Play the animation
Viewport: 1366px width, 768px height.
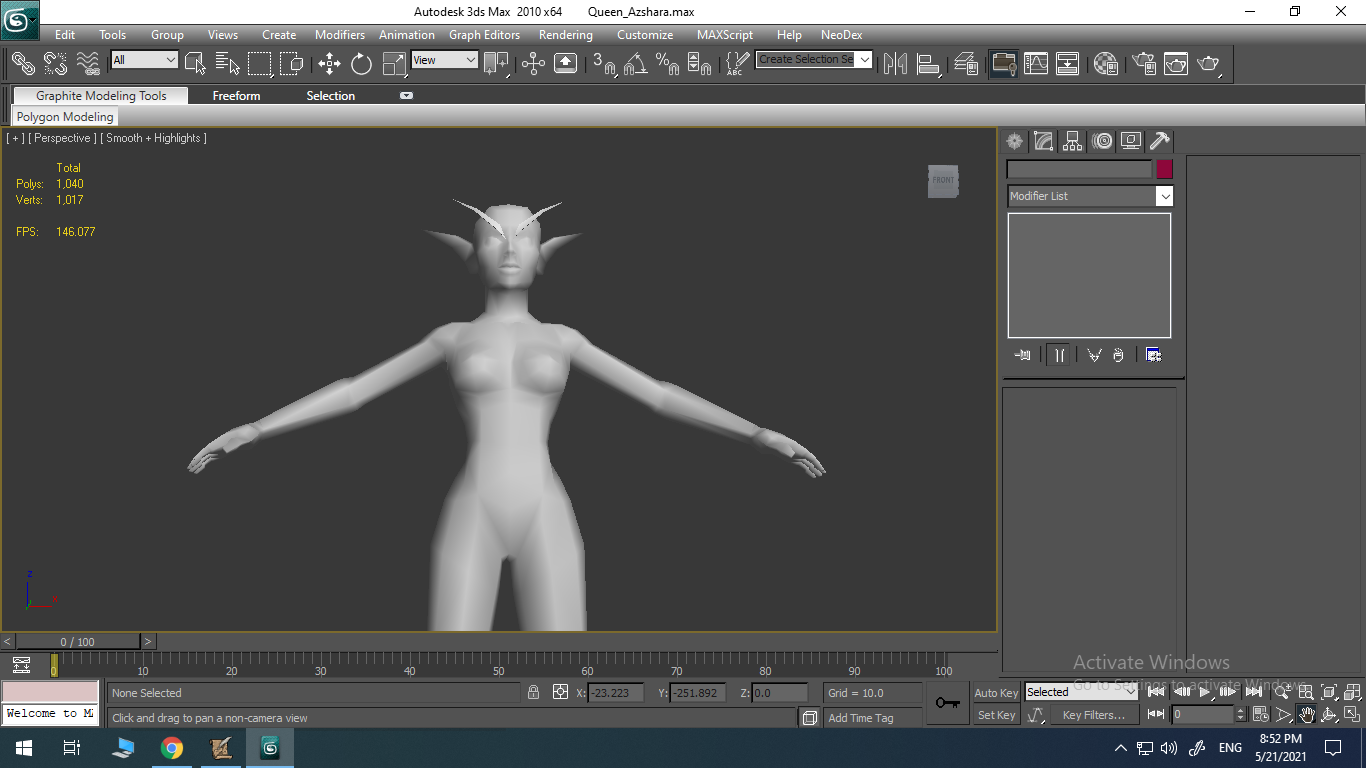coord(1205,692)
